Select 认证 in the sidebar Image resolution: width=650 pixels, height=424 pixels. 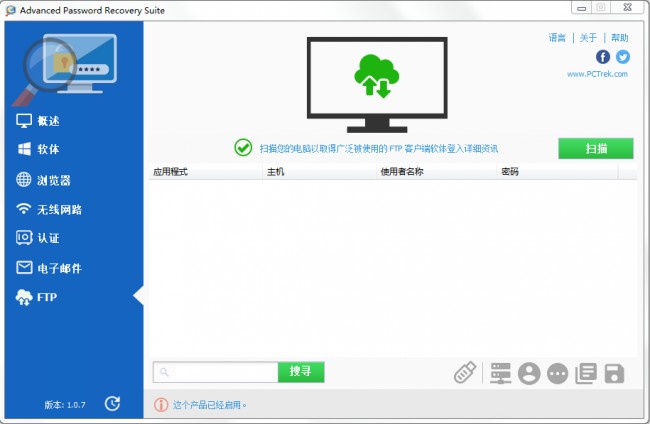38,238
